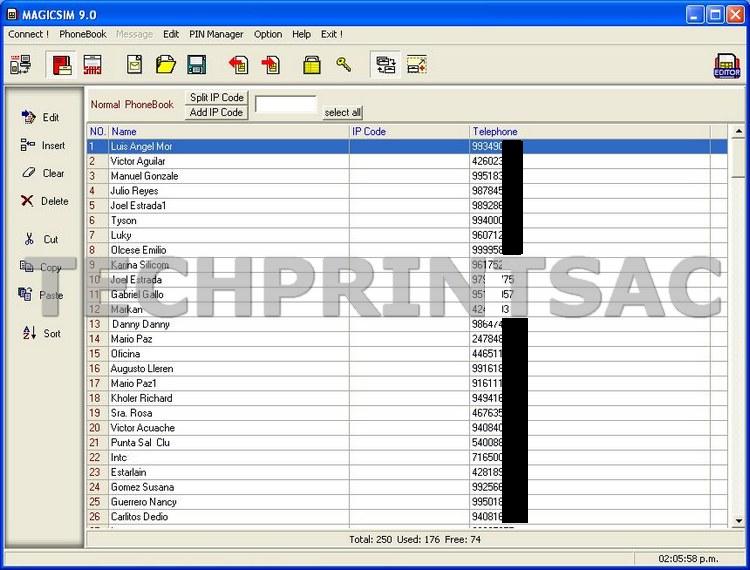Select the Luky contact row
This screenshot has height=570, width=750.
(407, 235)
